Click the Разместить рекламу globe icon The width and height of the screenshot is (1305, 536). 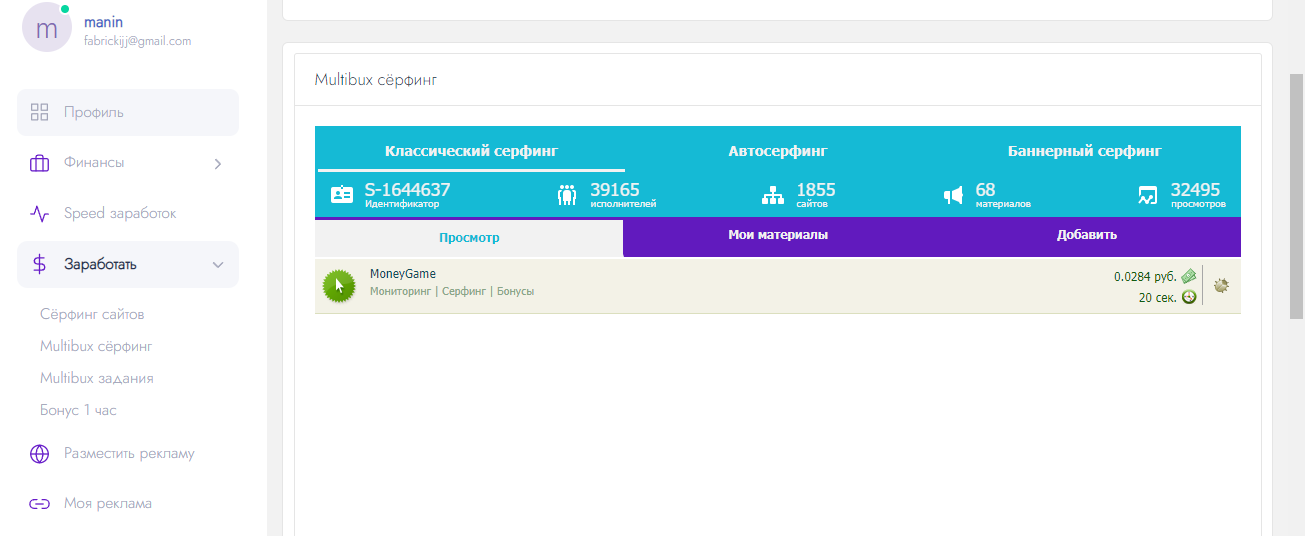pyautogui.click(x=40, y=454)
